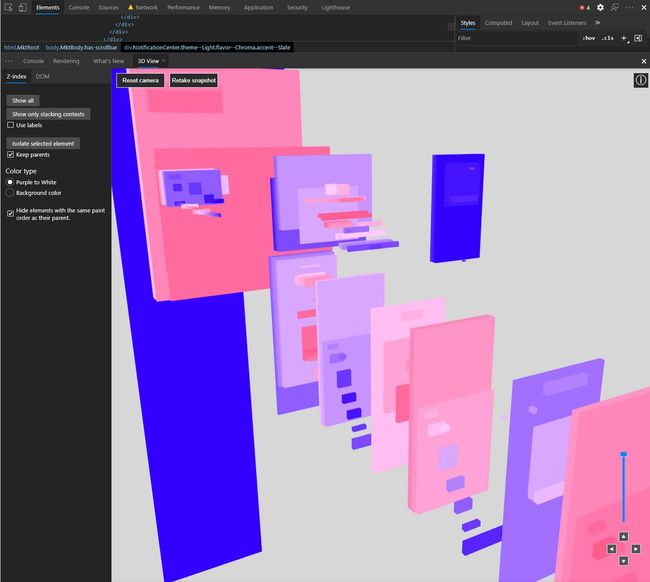
Task: Toggle device emulation icon
Action: pos(23,7)
